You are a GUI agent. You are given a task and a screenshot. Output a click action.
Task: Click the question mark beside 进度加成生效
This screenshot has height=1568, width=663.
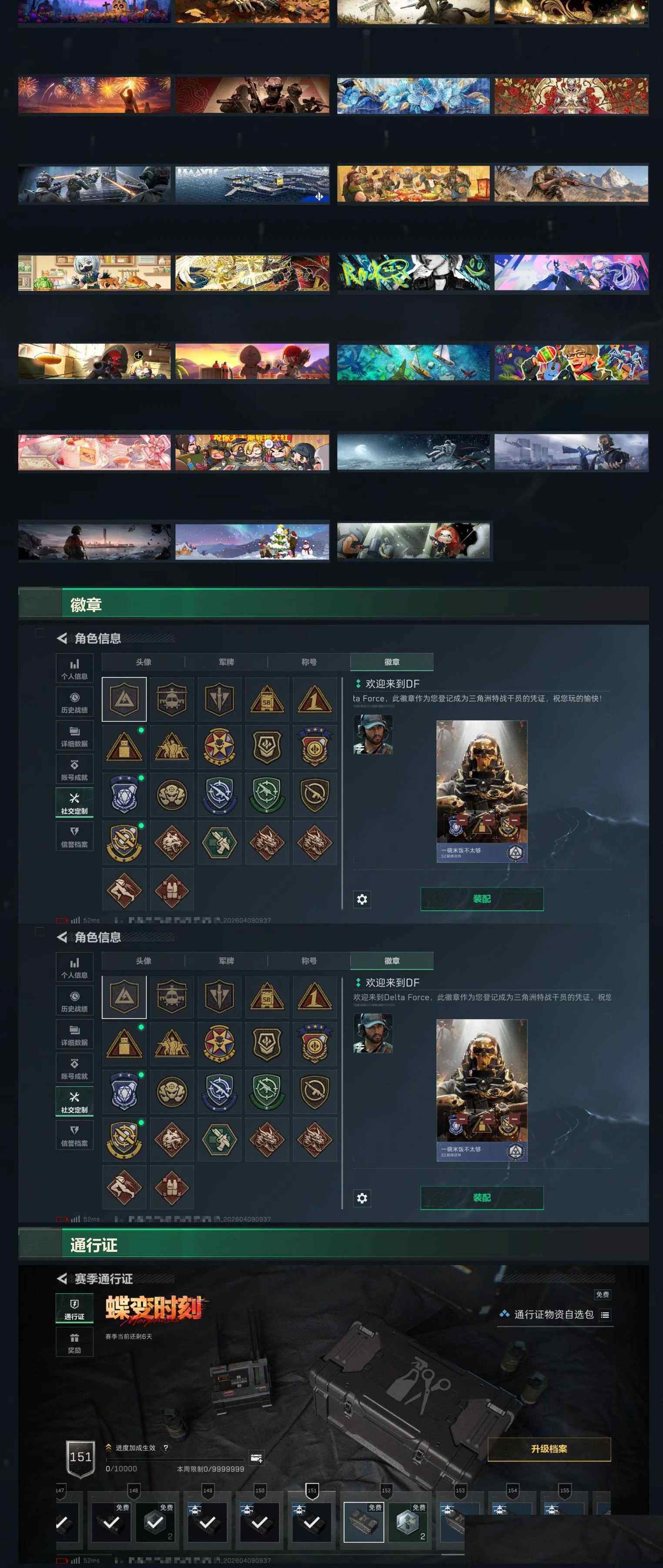click(165, 1447)
